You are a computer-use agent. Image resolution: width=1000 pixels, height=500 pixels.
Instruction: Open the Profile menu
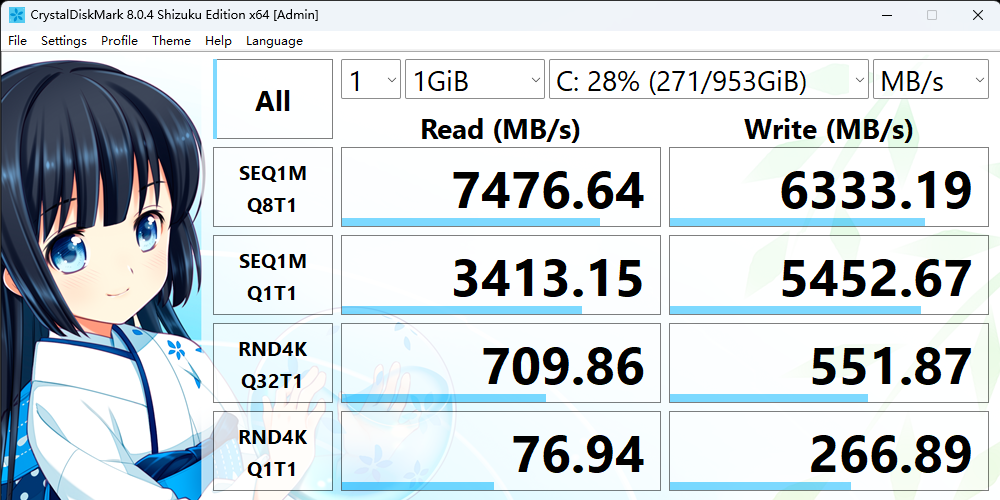click(x=119, y=41)
